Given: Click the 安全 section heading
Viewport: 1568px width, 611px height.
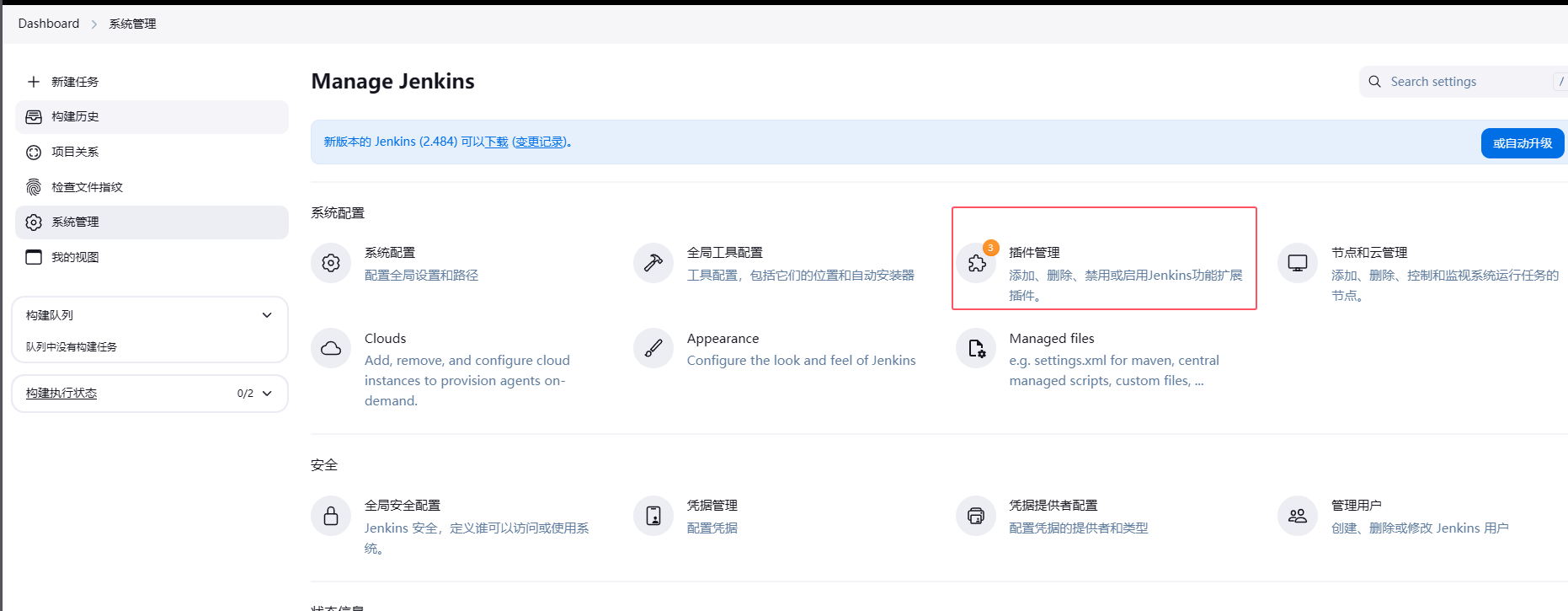Looking at the screenshot, I should [324, 465].
